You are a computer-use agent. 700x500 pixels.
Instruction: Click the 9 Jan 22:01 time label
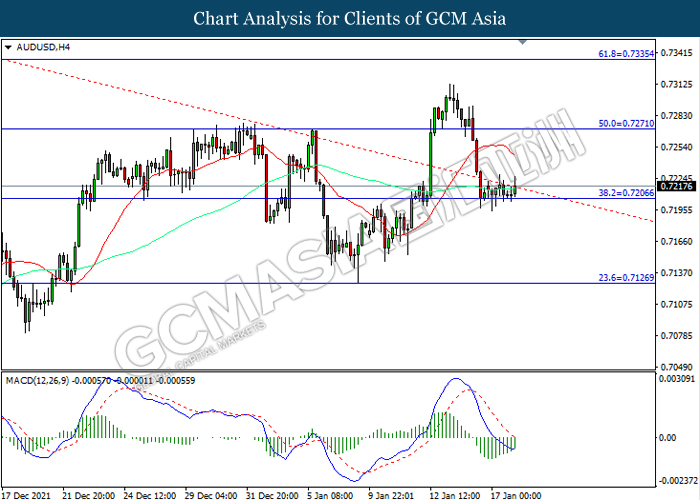click(x=391, y=495)
